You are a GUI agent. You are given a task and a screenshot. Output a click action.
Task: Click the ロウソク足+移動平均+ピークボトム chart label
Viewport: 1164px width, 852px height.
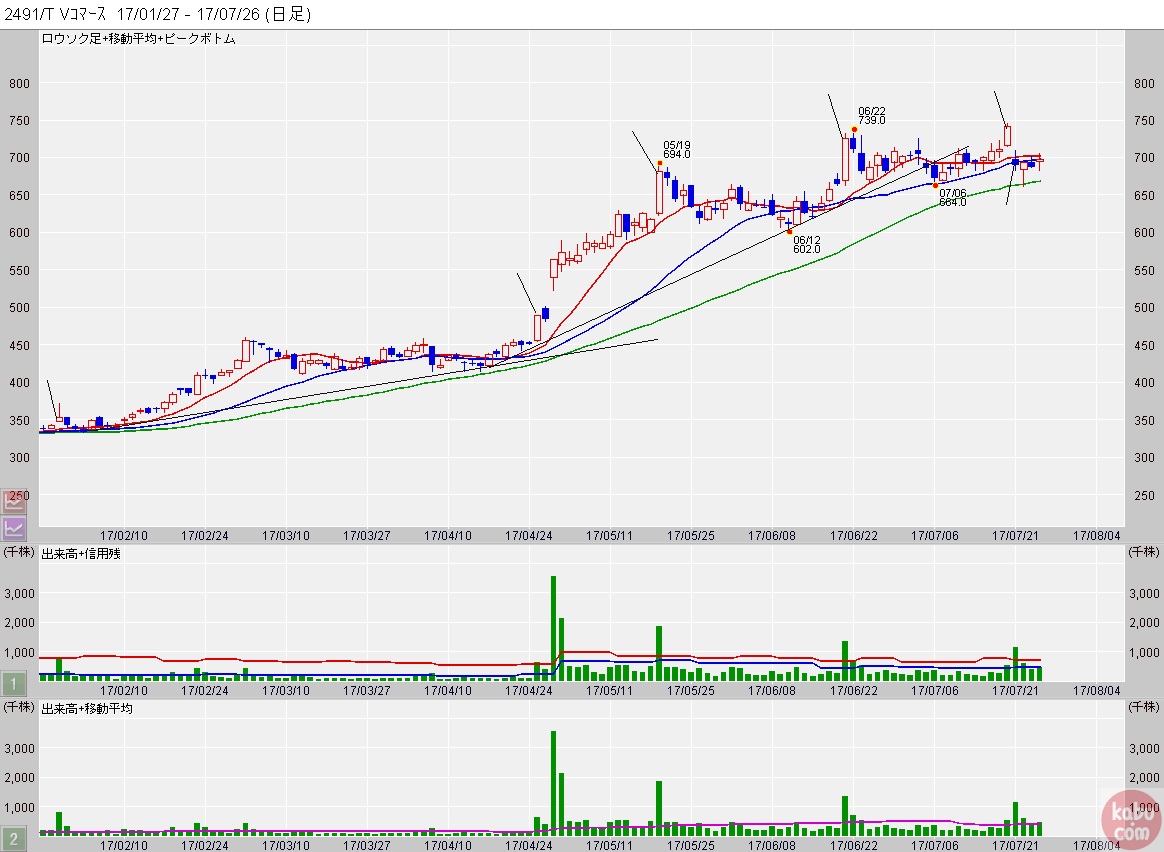[138, 38]
